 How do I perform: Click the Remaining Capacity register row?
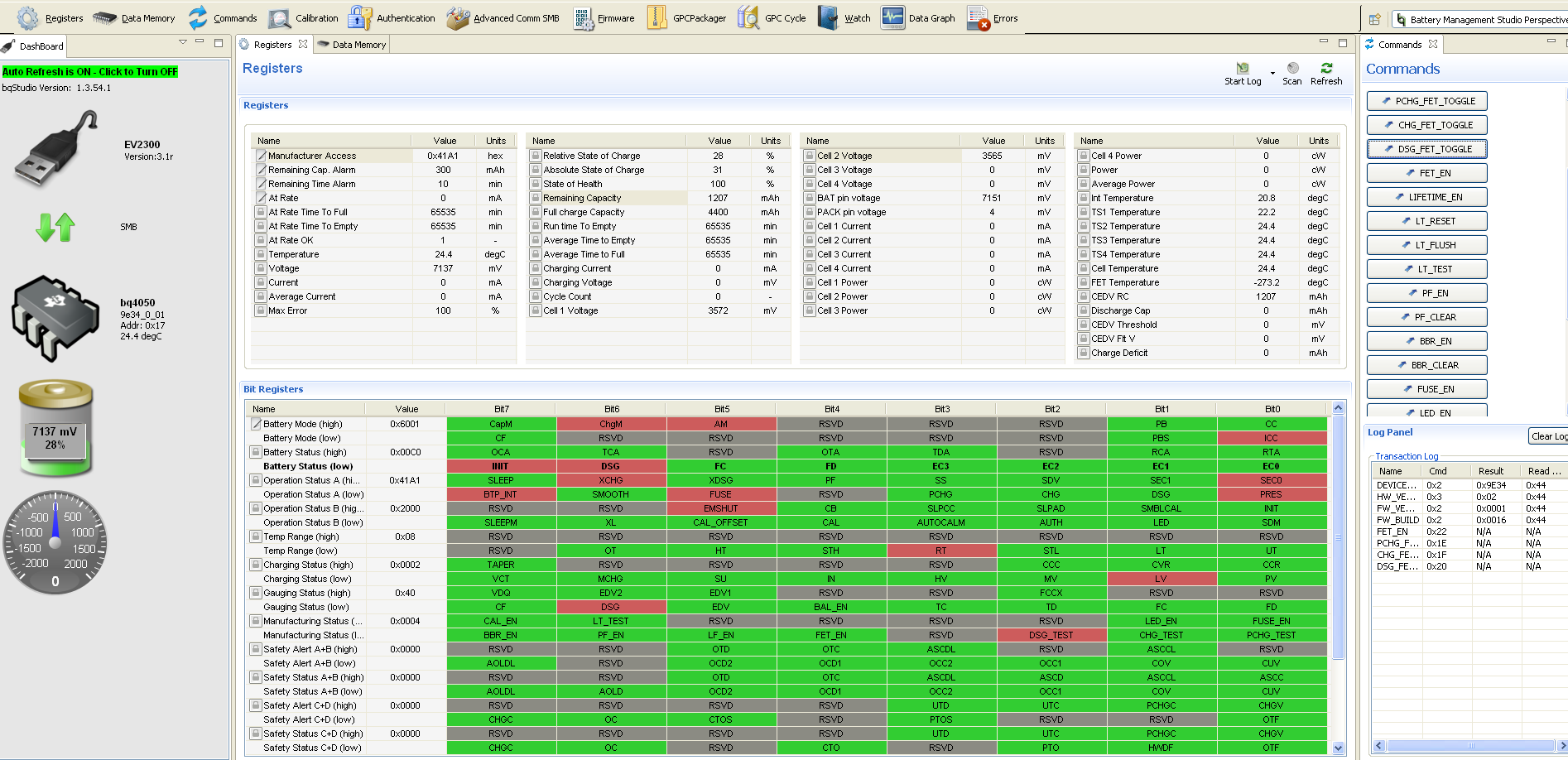(657, 198)
